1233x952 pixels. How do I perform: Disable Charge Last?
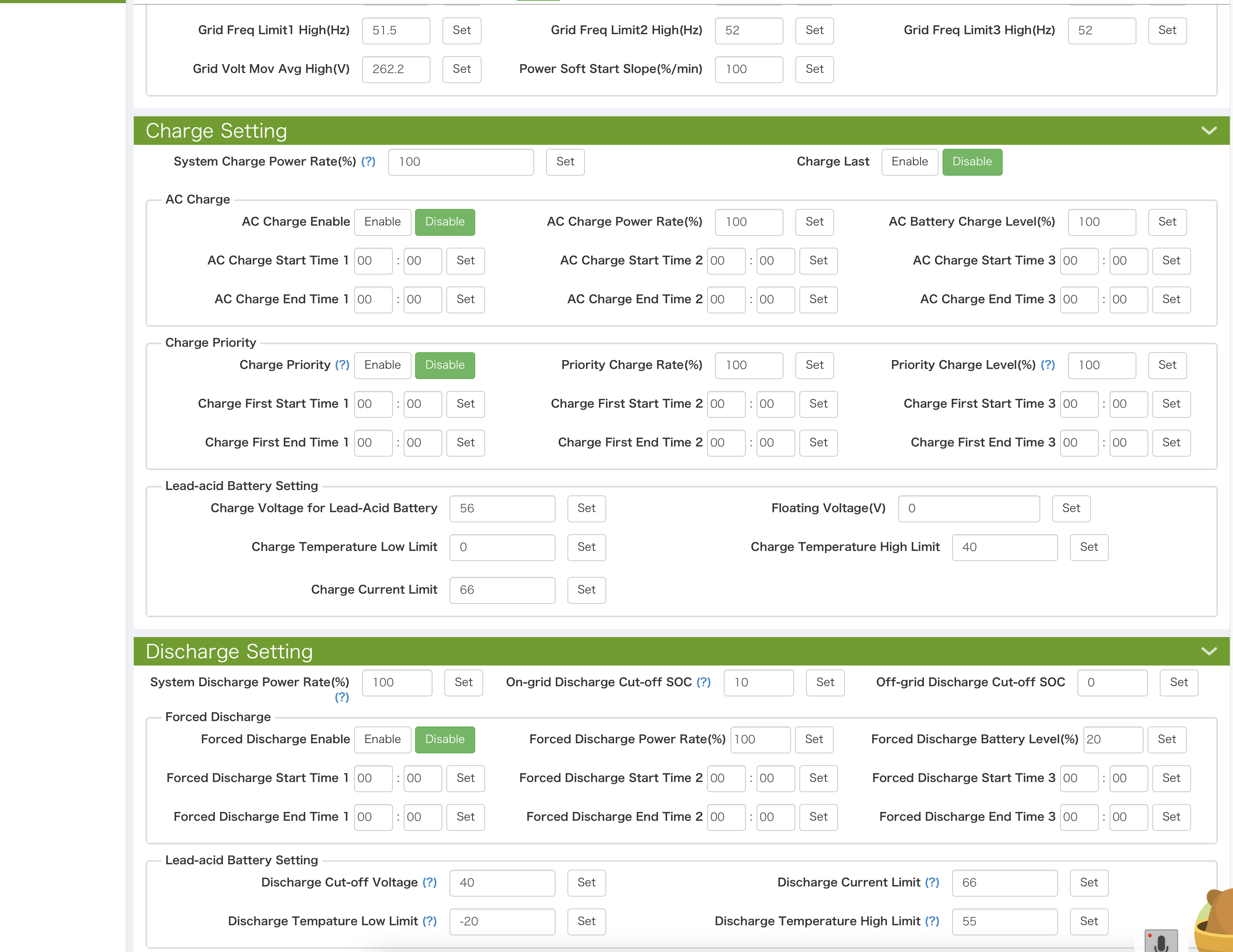pyautogui.click(x=972, y=162)
